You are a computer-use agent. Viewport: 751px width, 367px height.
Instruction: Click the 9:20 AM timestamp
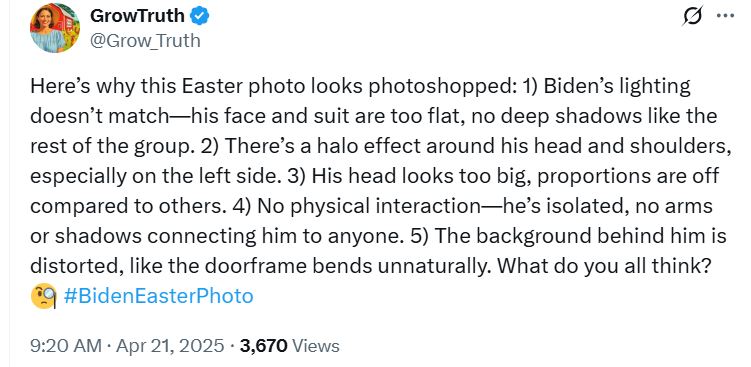[66, 345]
